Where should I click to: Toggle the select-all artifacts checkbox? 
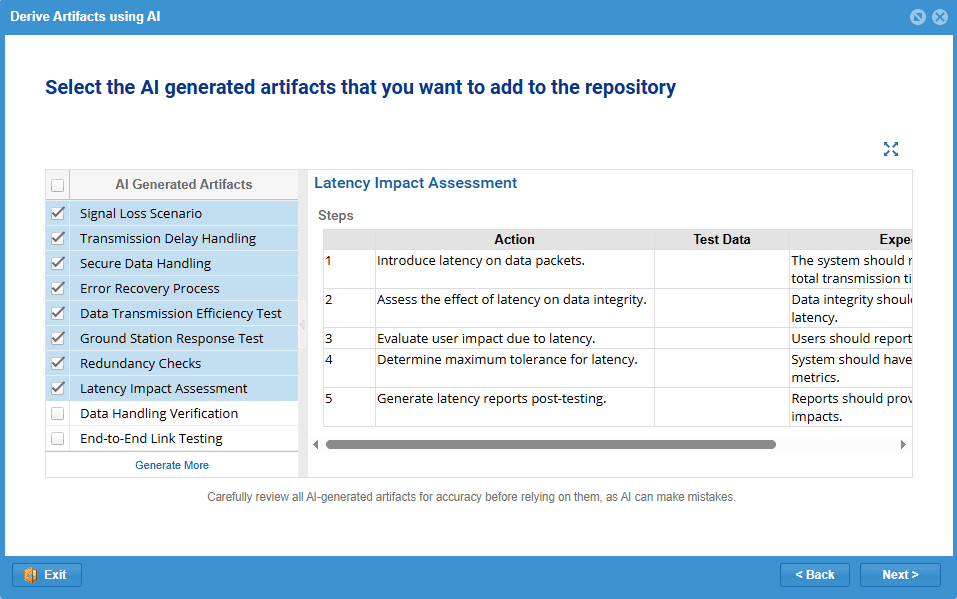pos(58,185)
